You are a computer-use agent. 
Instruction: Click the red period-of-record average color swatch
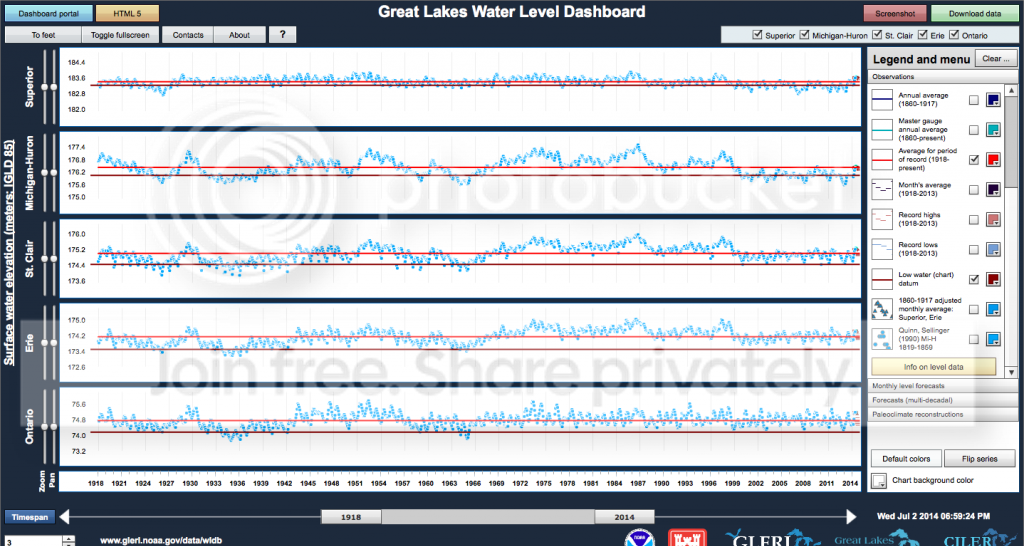tap(994, 160)
